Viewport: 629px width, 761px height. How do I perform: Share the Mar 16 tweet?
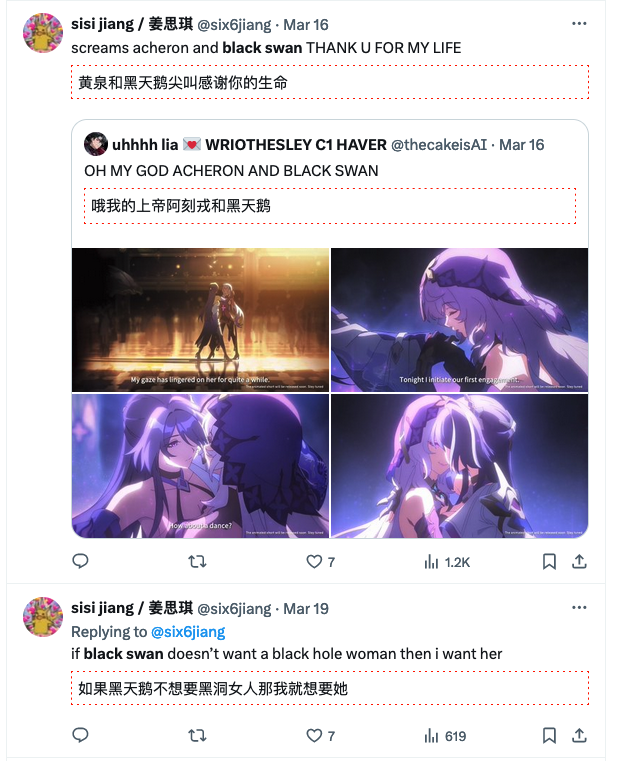579,562
